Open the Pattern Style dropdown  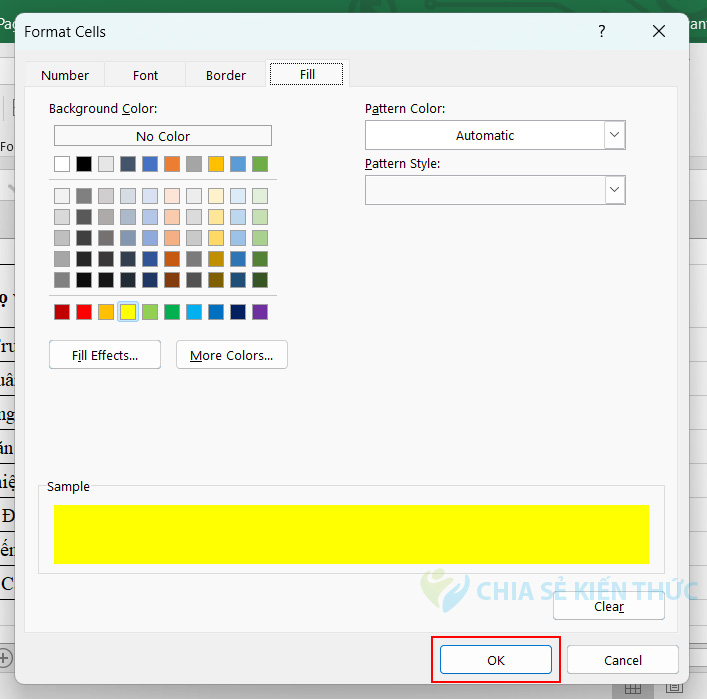[x=615, y=189]
